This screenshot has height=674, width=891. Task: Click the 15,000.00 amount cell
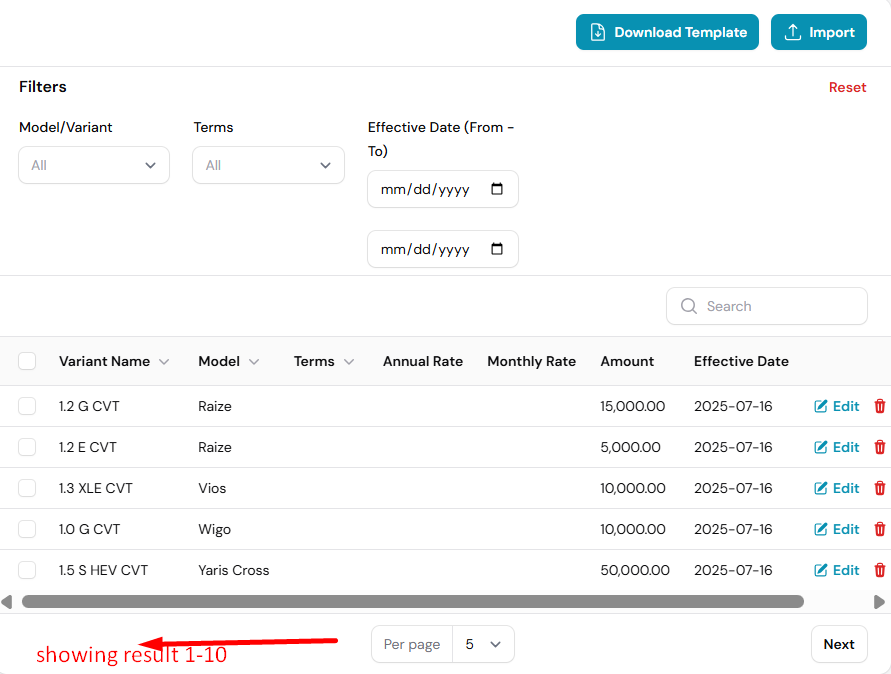click(632, 406)
